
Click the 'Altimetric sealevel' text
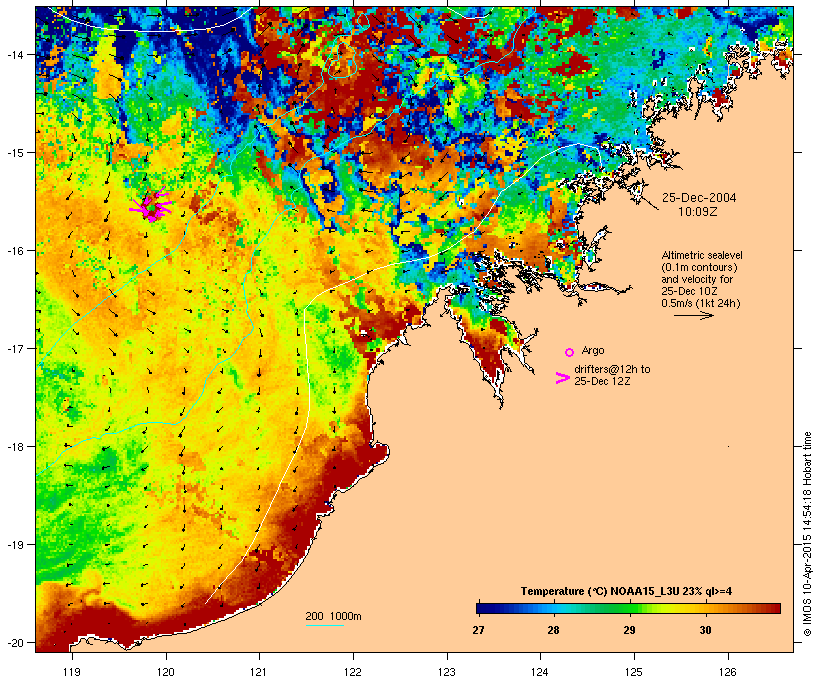tap(702, 255)
